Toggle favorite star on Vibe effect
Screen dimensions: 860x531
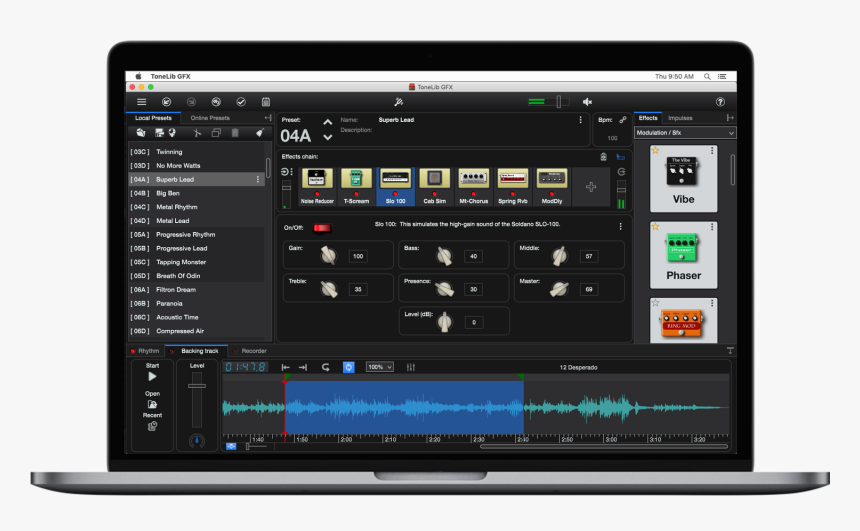655,150
